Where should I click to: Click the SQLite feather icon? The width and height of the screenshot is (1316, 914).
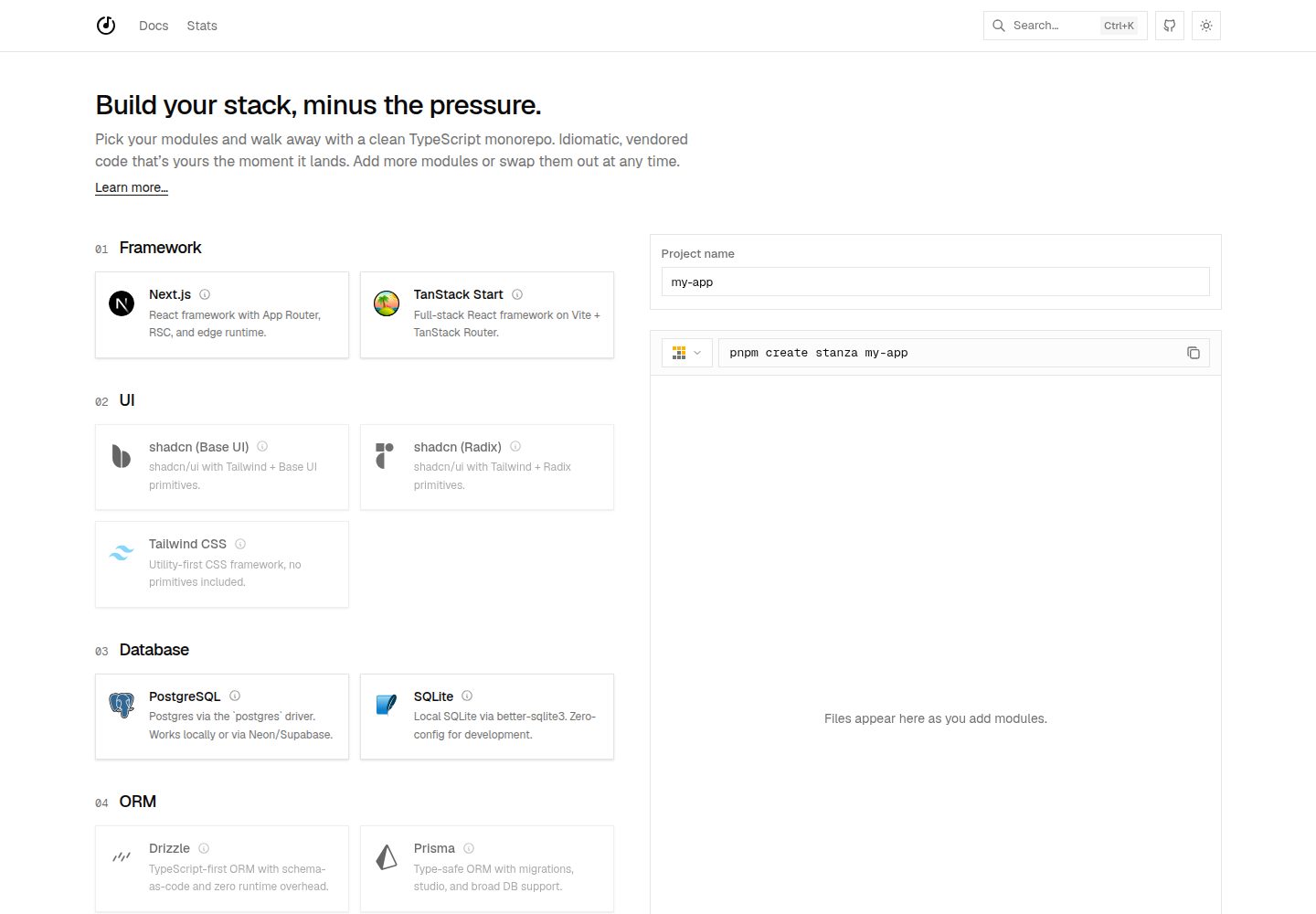[x=387, y=705]
